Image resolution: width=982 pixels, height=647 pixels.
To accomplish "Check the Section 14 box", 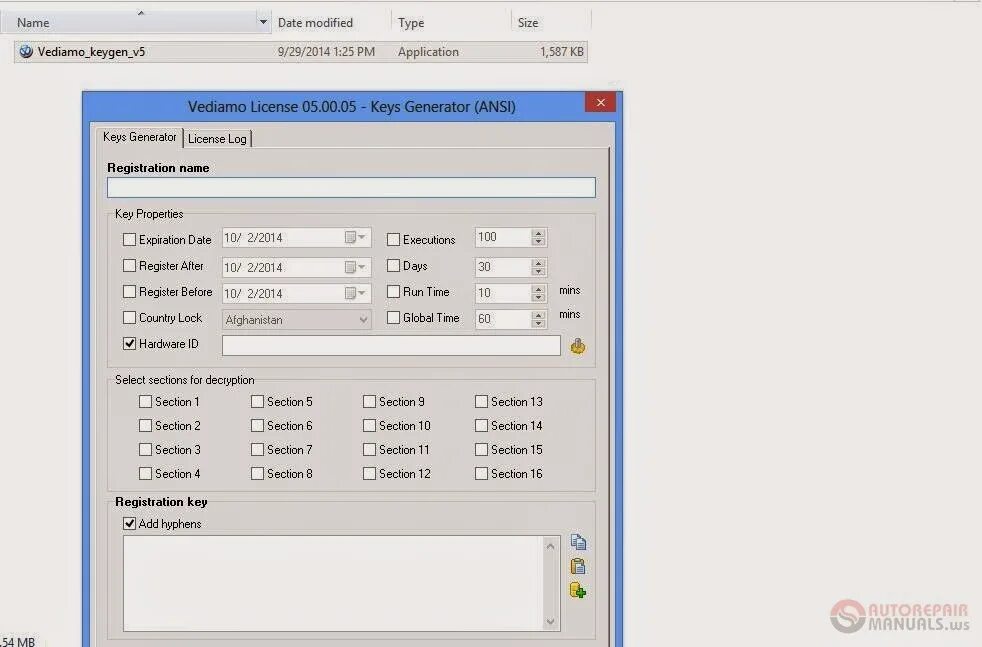I will point(481,425).
